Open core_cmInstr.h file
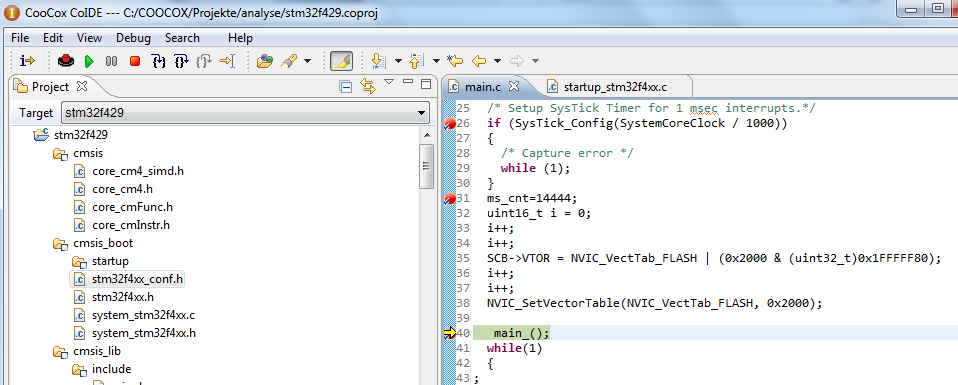958x385 pixels. pyautogui.click(x=131, y=225)
